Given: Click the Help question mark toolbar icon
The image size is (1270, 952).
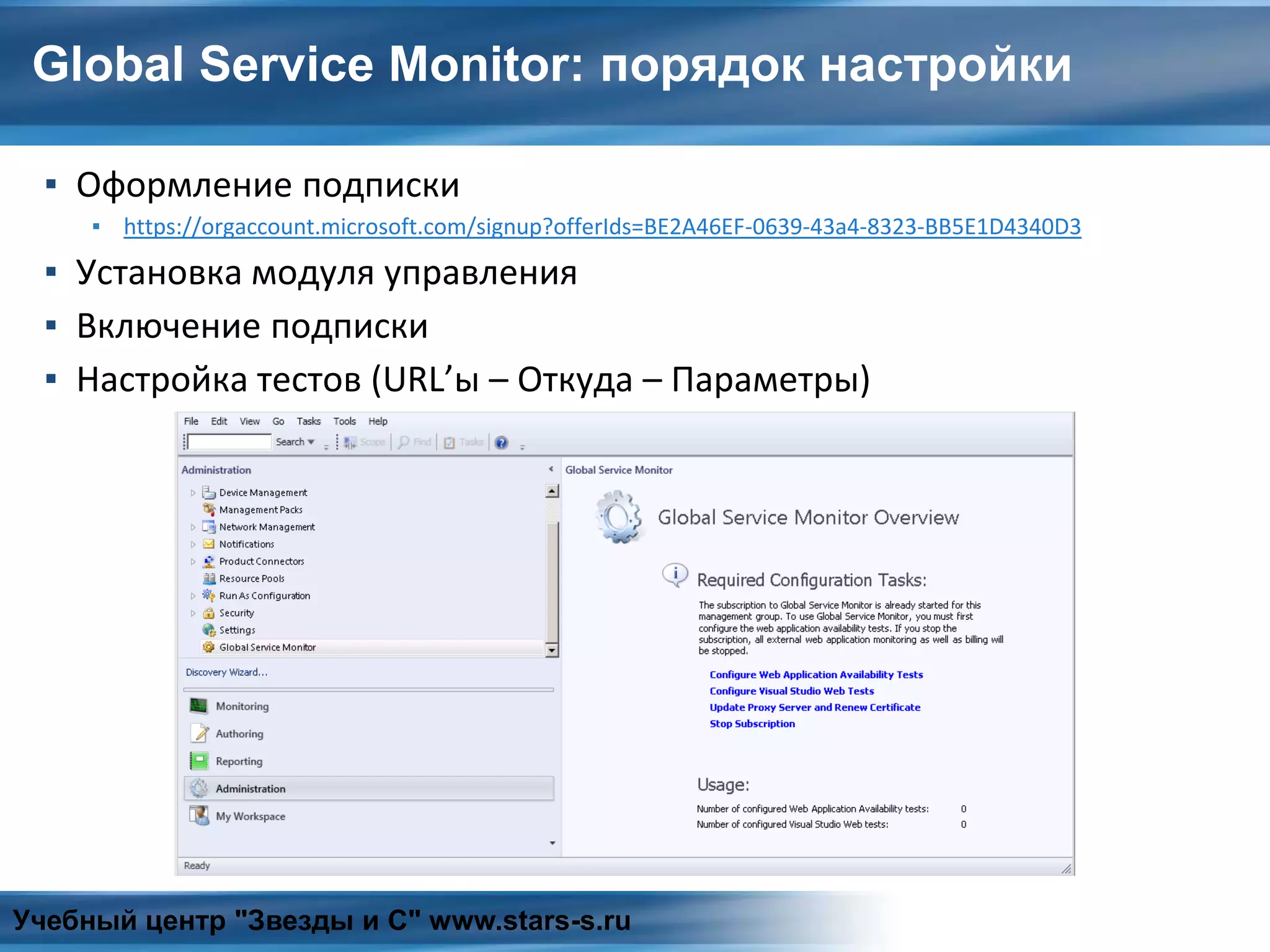Looking at the screenshot, I should coord(502,443).
